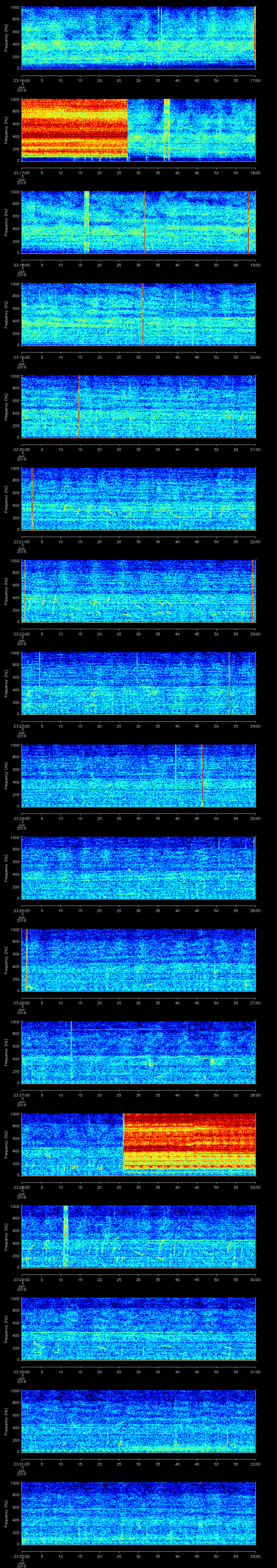Click the '23:30:00' time axis label

coord(22,1372)
